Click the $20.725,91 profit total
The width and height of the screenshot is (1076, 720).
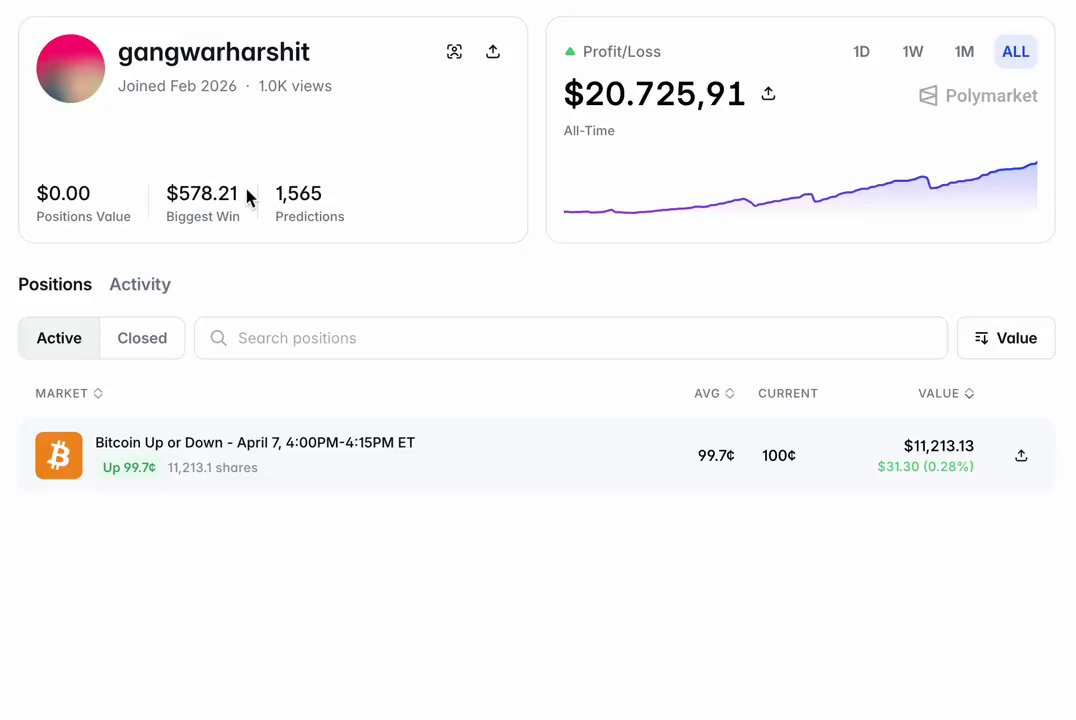[654, 93]
